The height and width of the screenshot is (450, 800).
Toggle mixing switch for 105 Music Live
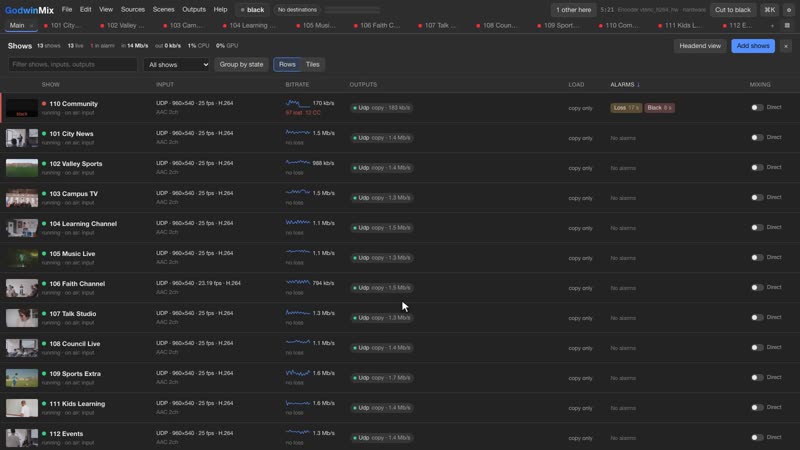(x=757, y=258)
